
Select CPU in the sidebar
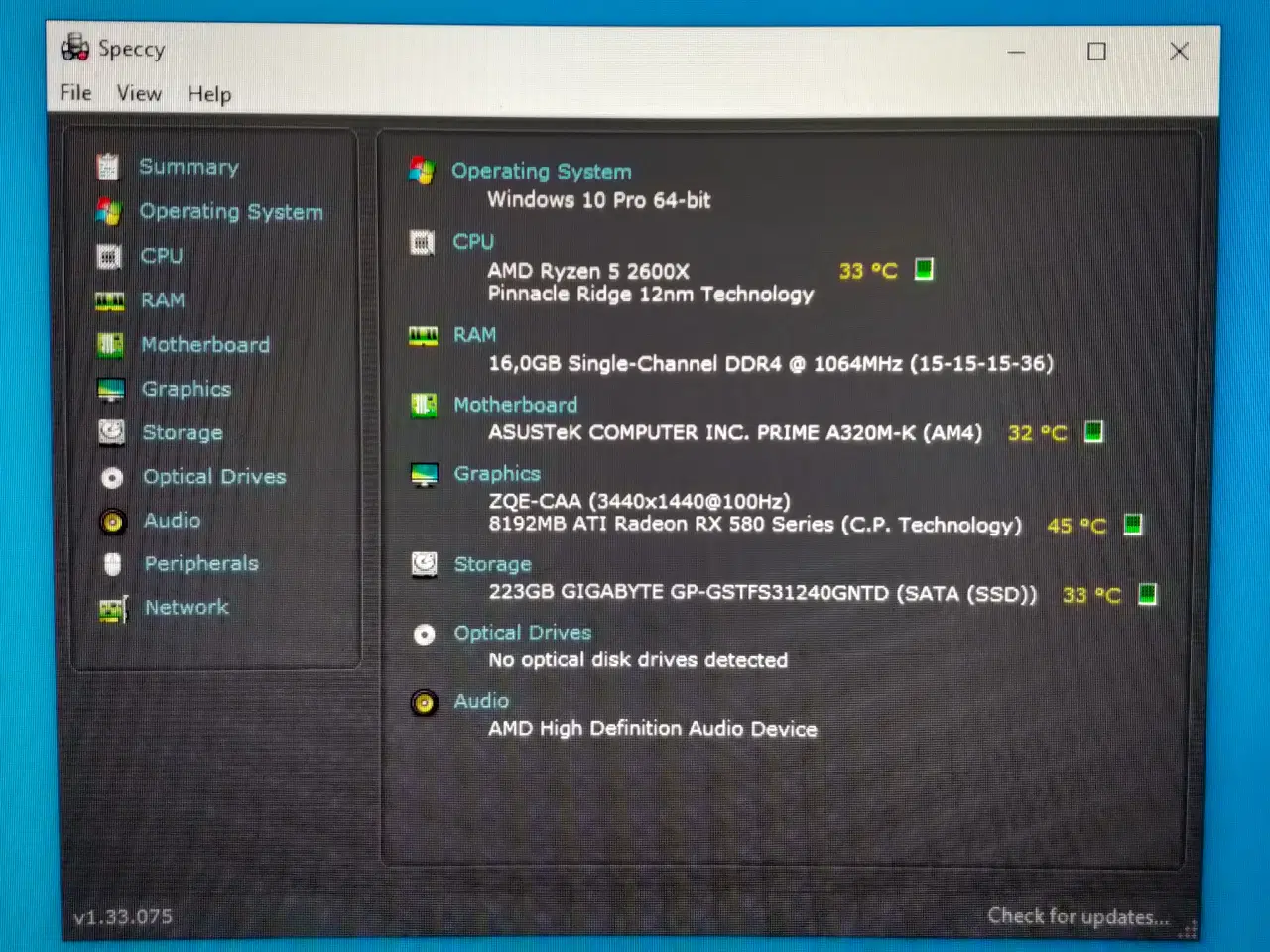click(162, 256)
